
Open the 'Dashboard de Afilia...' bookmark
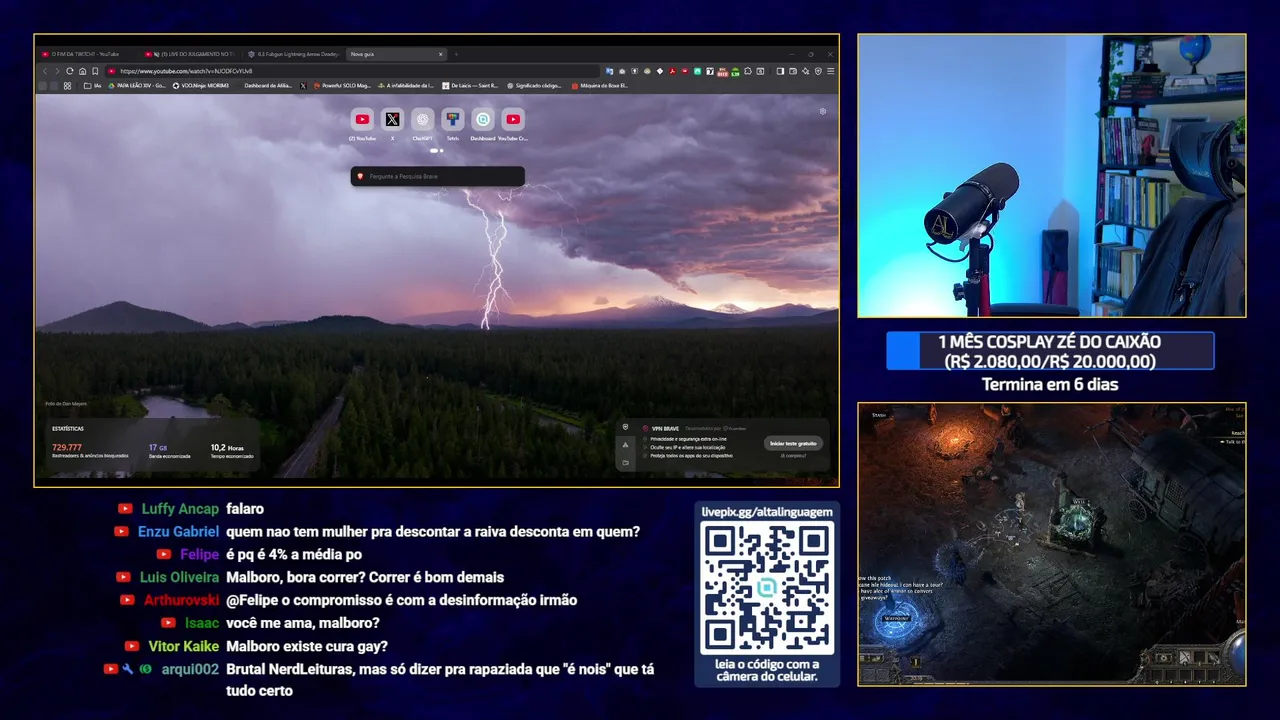click(268, 86)
